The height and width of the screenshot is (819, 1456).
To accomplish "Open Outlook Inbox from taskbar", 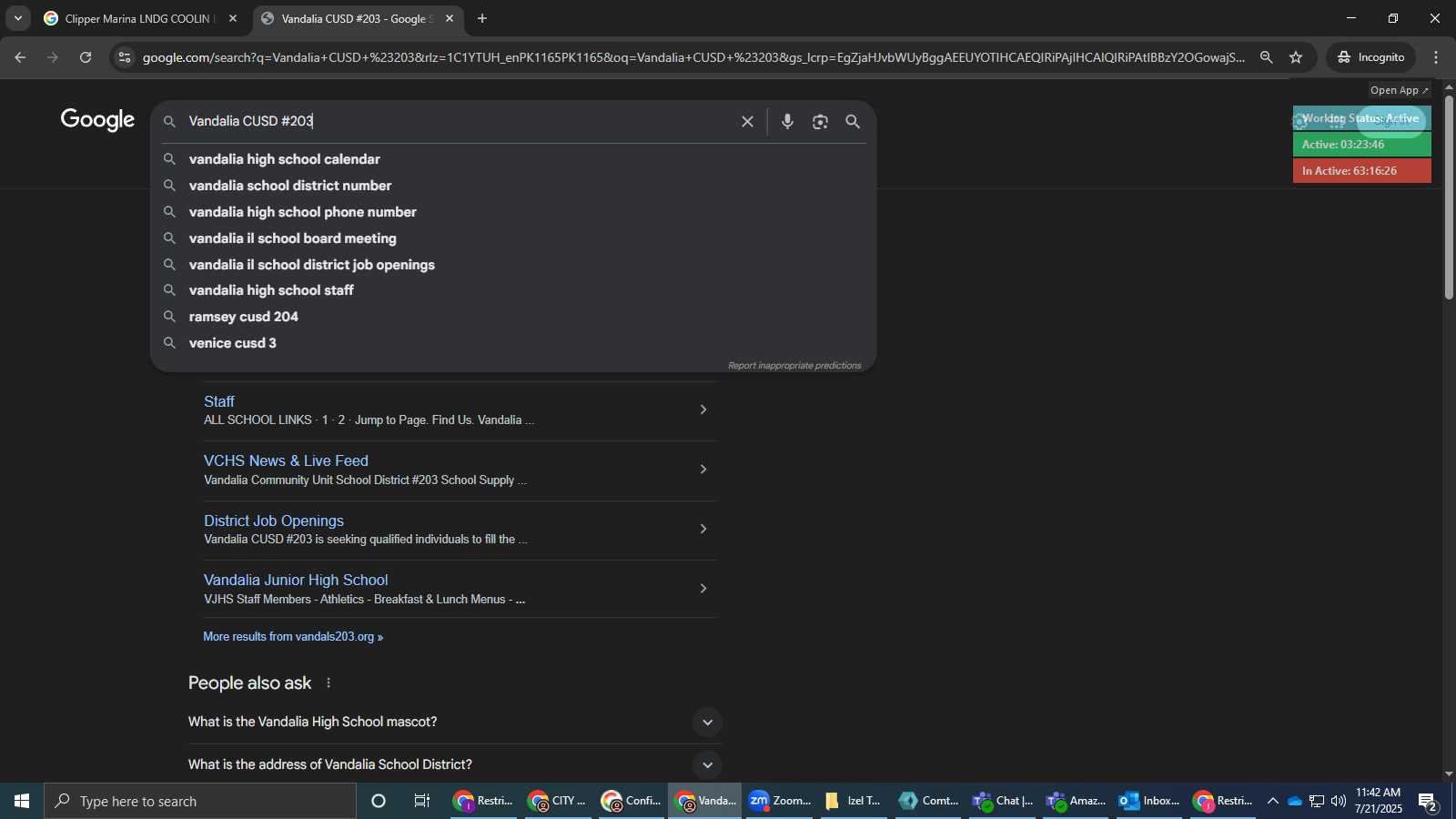I will click(1149, 801).
